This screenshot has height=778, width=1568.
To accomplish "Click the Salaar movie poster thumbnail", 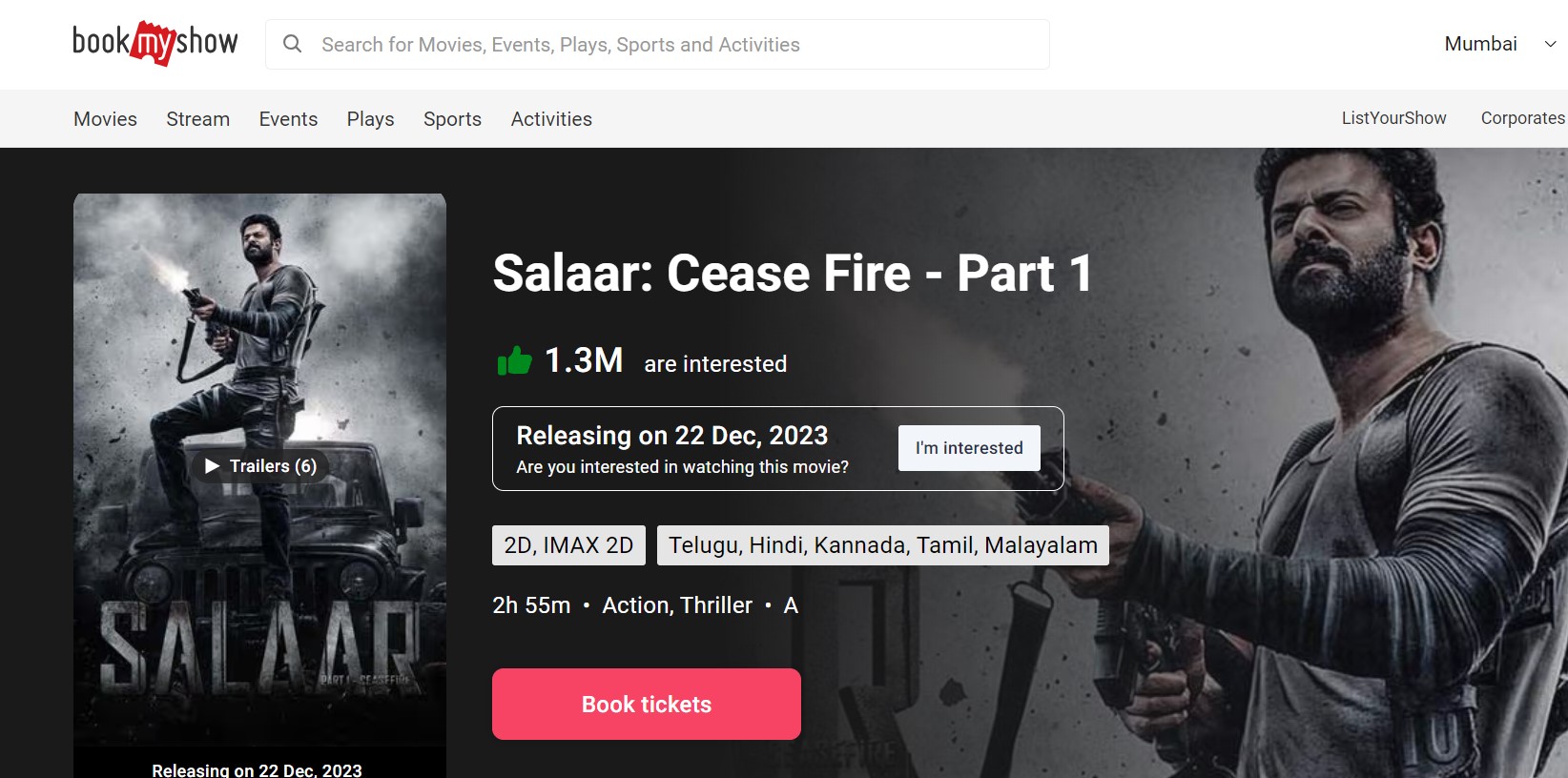I will point(259,469).
